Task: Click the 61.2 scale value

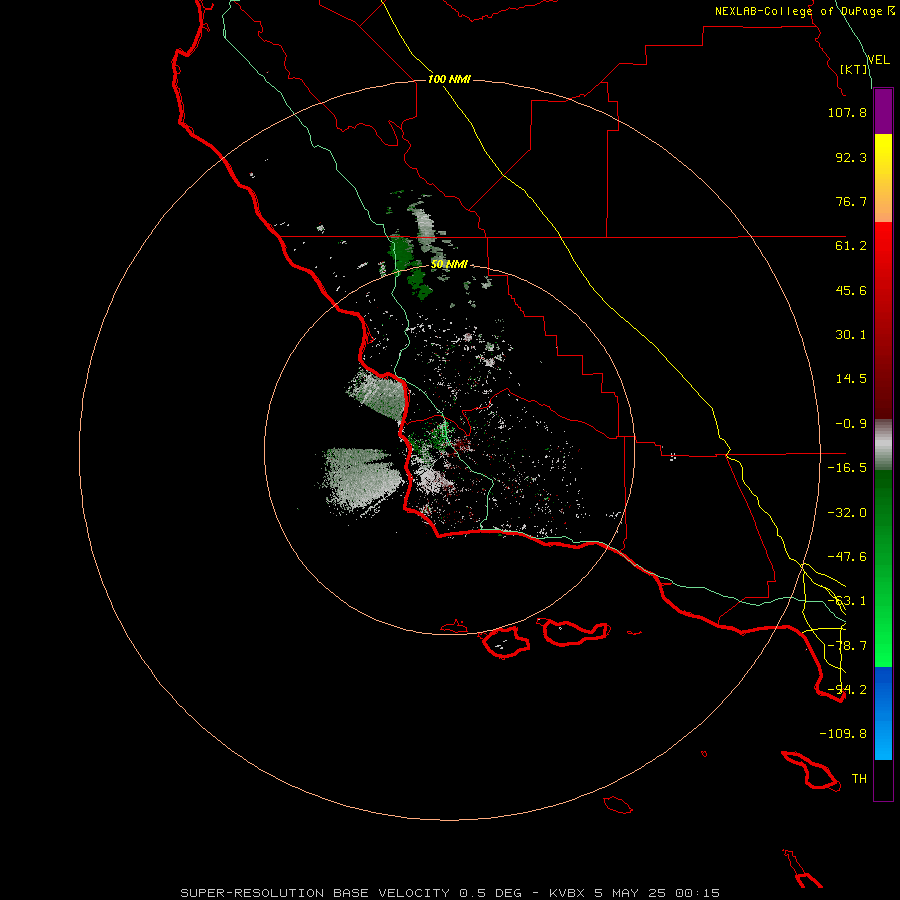Action: (x=851, y=246)
